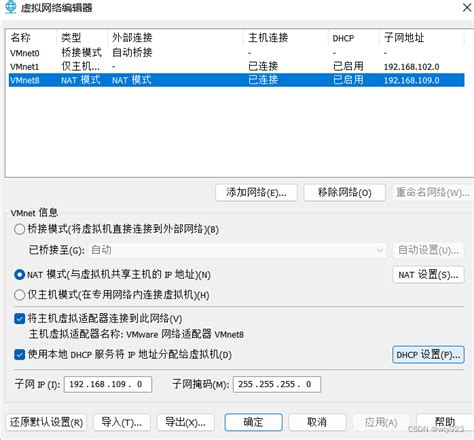Screen dimensions: 474x440
Task: Click 添加网络(E)... button
Action: tap(256, 192)
